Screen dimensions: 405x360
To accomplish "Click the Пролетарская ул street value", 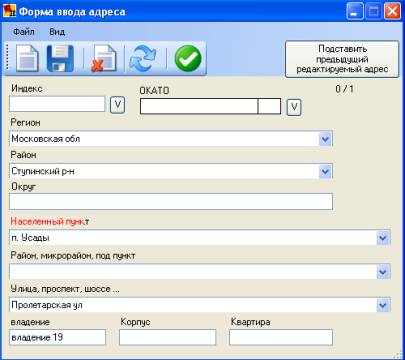I will pos(47,305).
